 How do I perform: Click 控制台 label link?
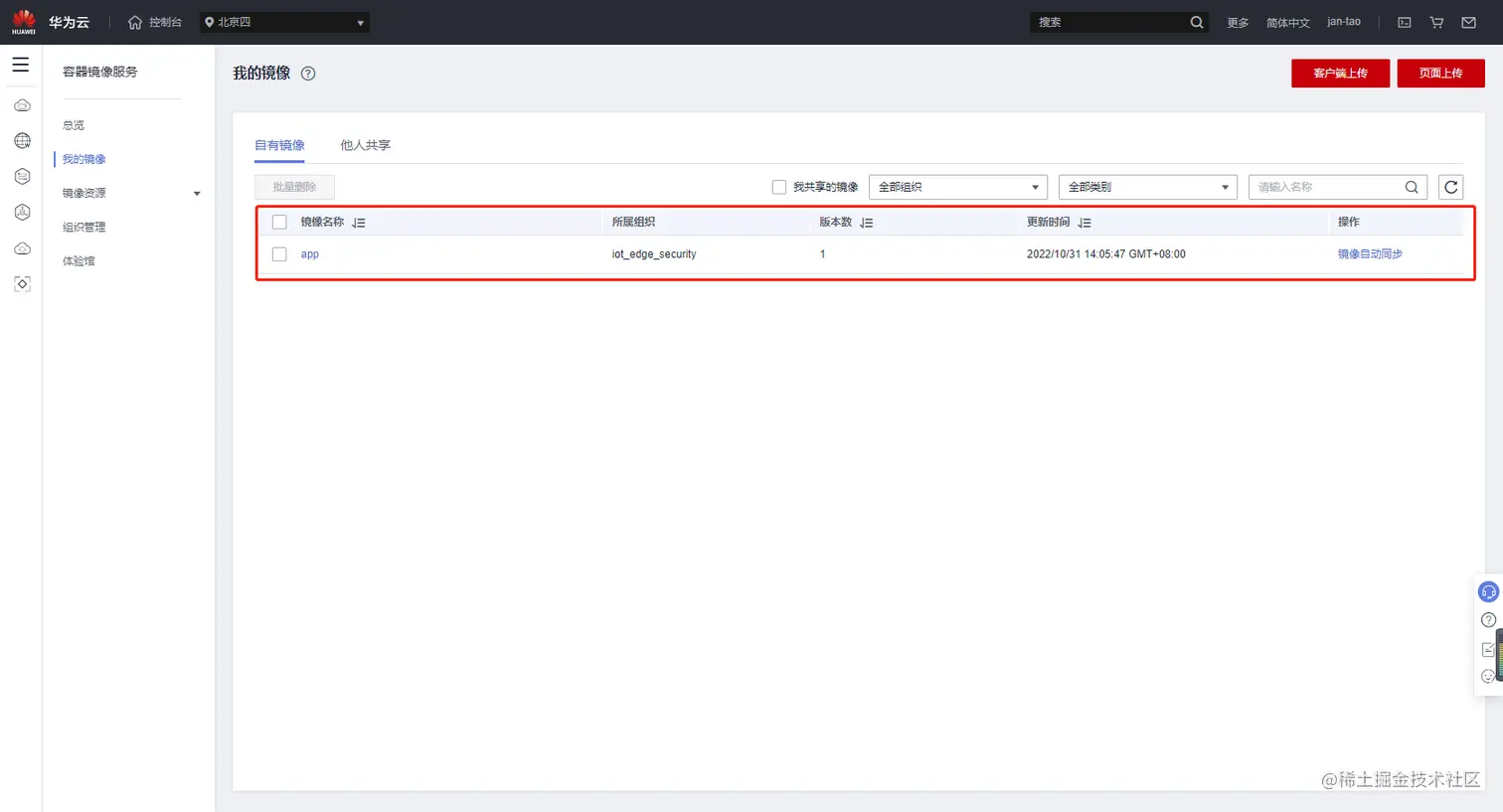point(165,22)
